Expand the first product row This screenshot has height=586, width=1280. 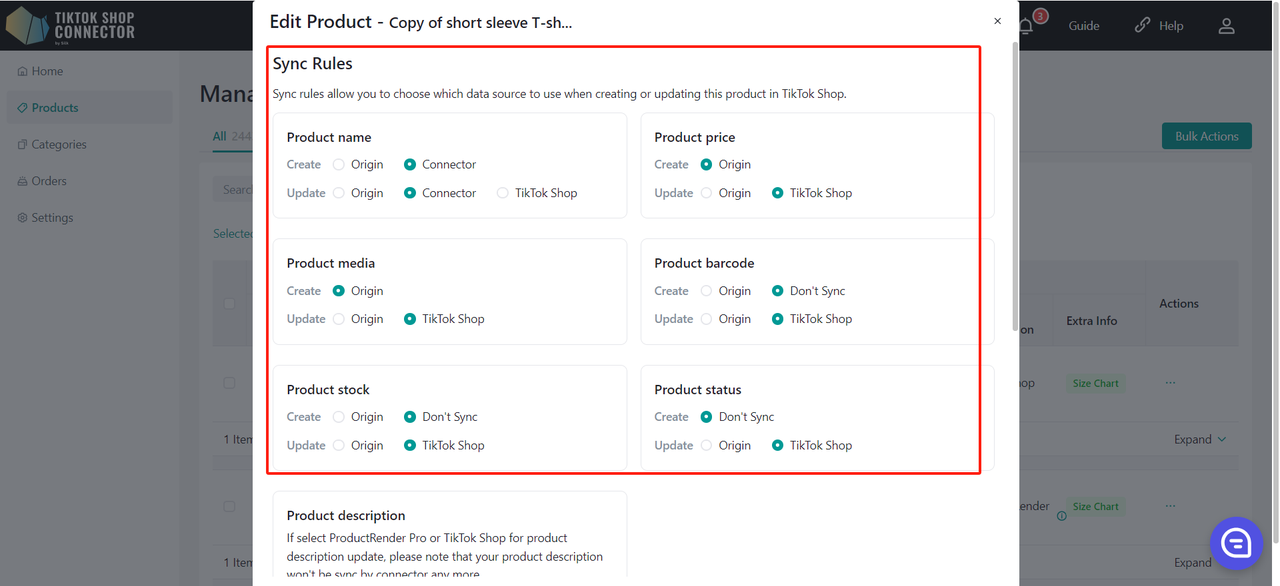[1199, 440]
